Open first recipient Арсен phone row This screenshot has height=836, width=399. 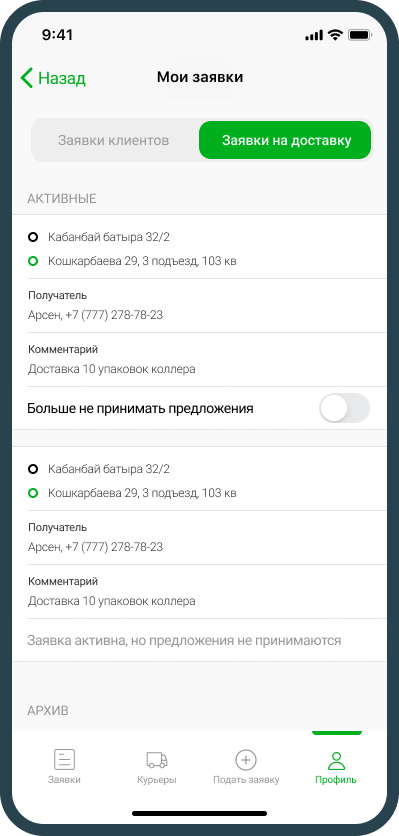200,306
